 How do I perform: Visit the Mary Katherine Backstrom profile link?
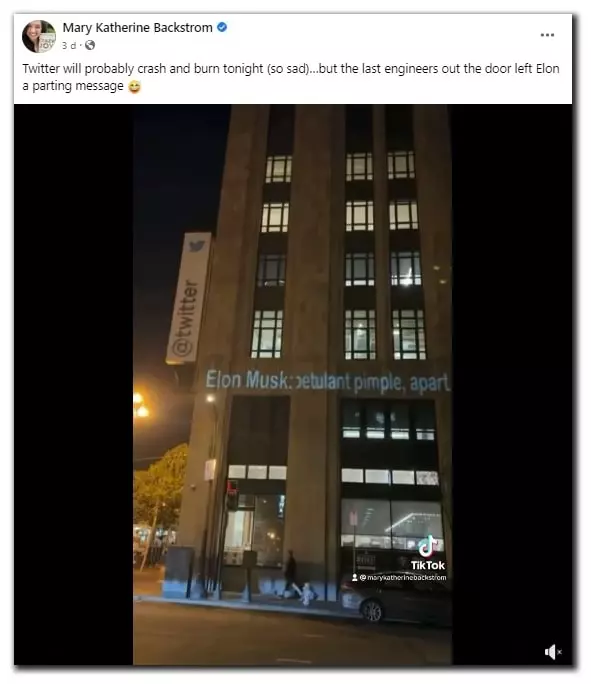(x=137, y=27)
